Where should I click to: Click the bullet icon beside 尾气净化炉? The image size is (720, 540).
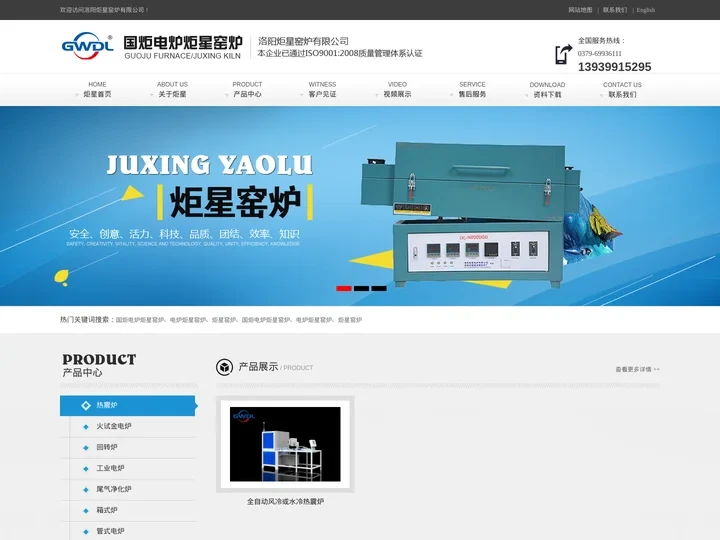point(86,490)
